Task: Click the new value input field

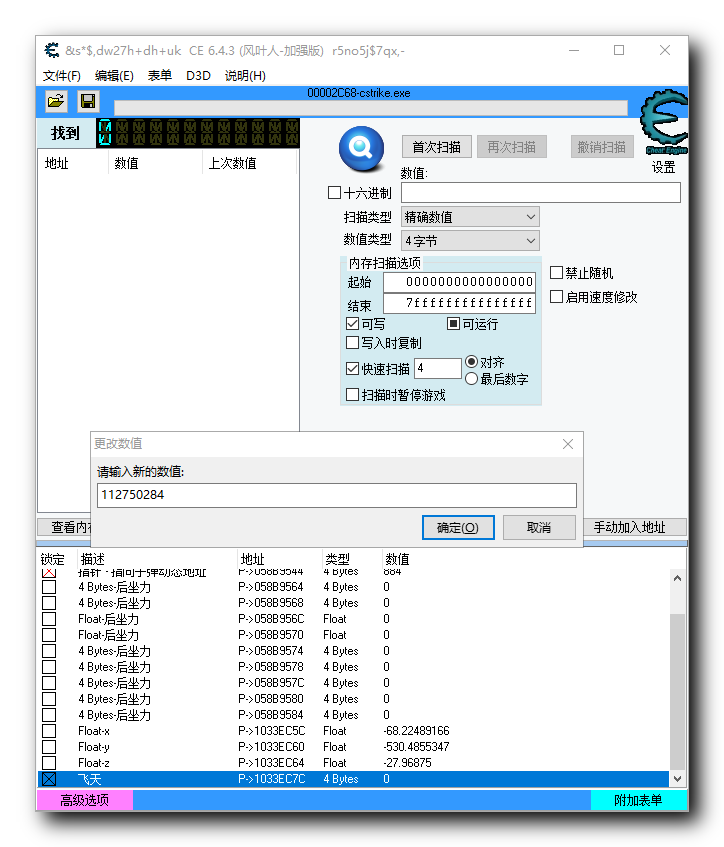Action: (337, 495)
